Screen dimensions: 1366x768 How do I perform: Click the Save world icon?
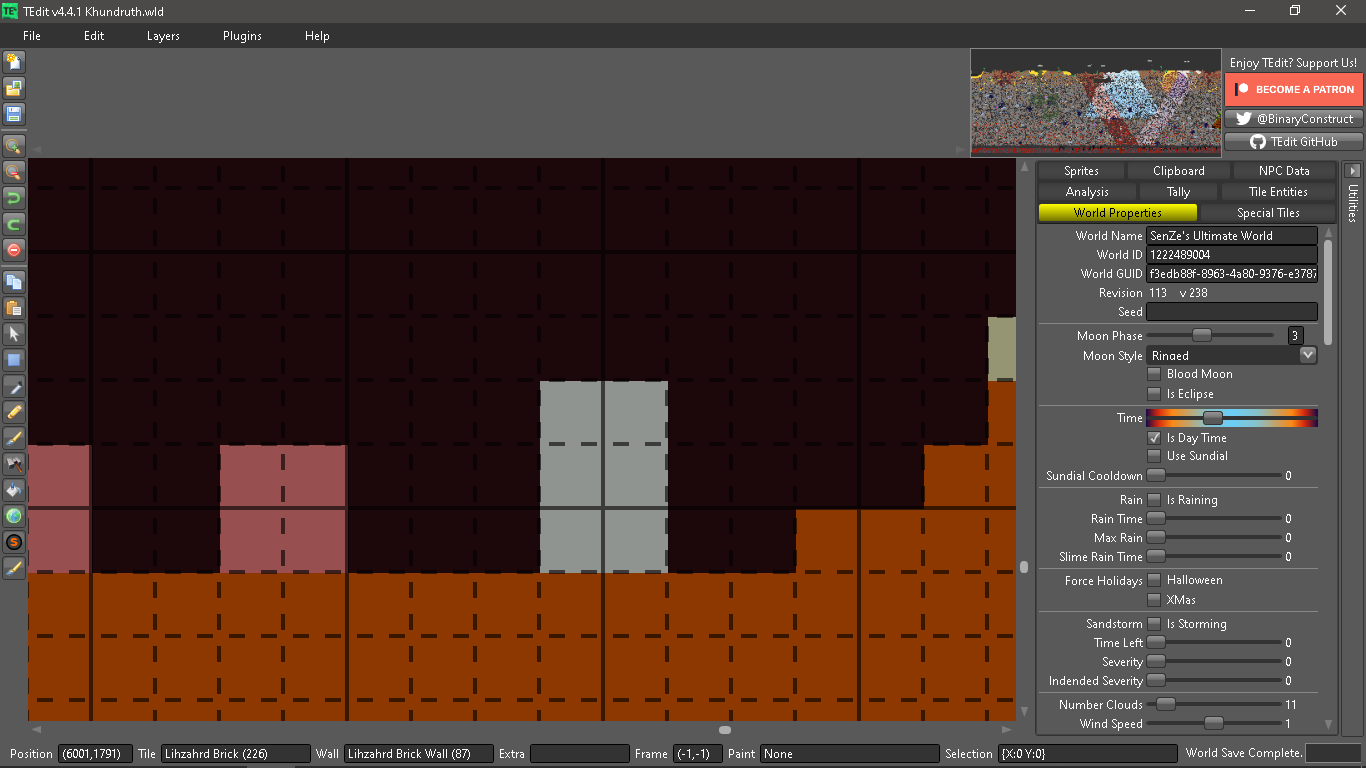tap(14, 114)
